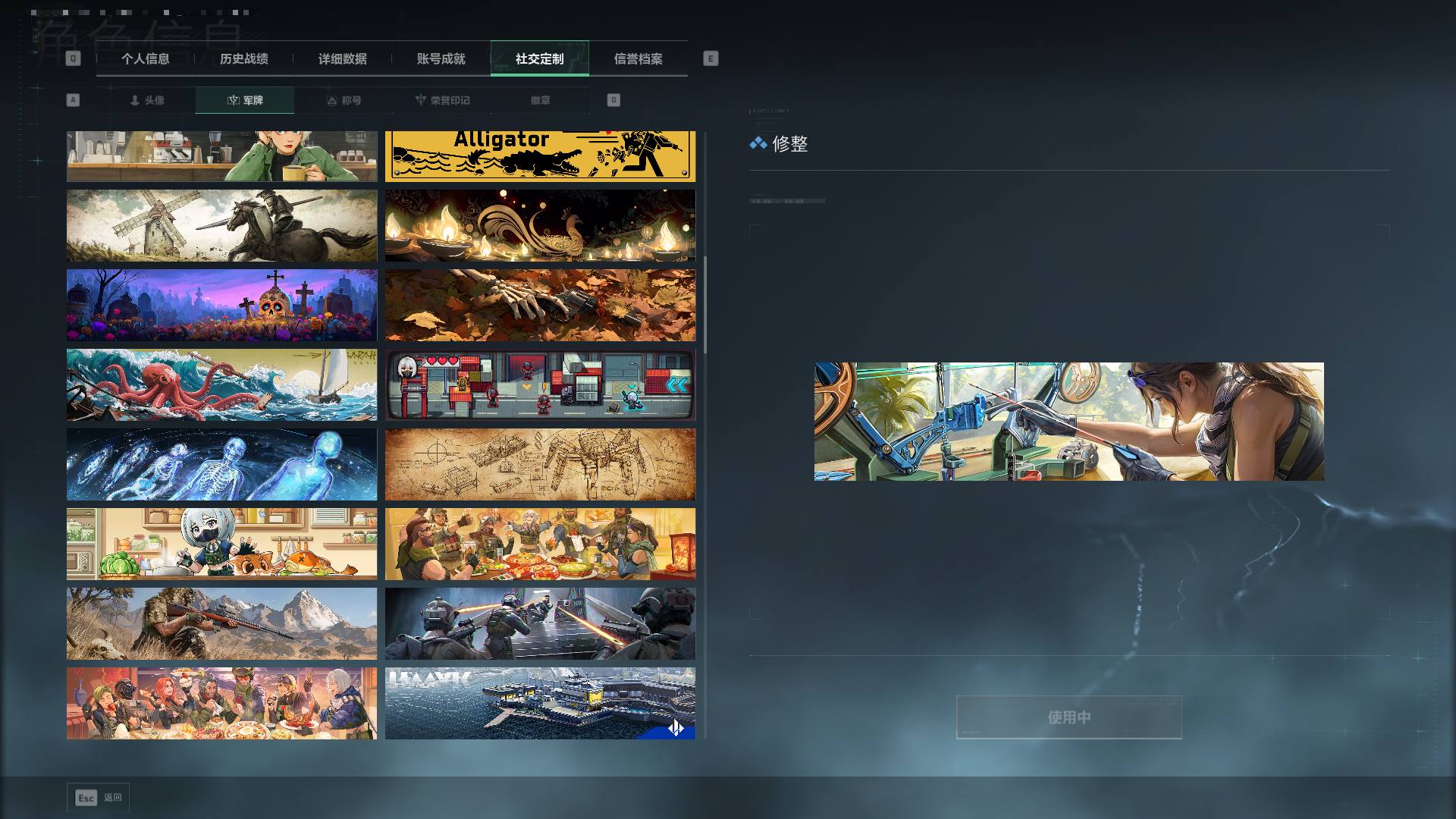Click the E next-tab key icon

[711, 58]
